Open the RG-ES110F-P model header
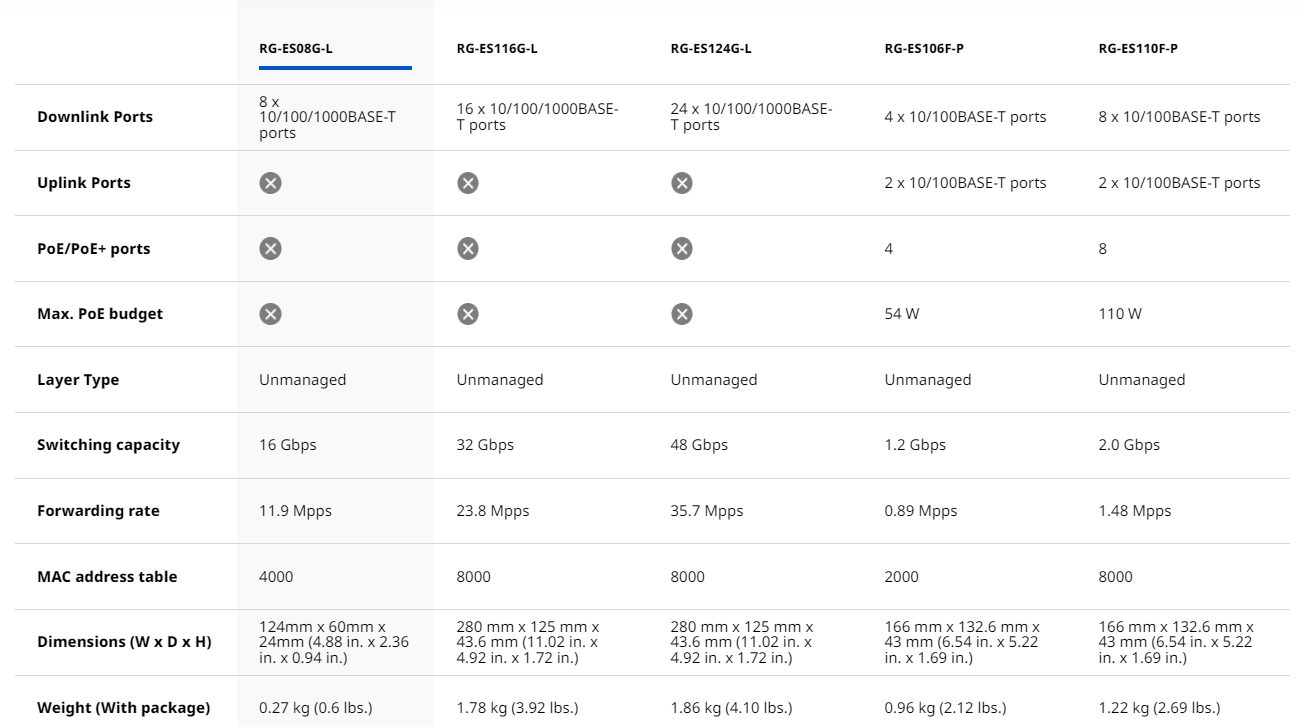 (x=1138, y=48)
